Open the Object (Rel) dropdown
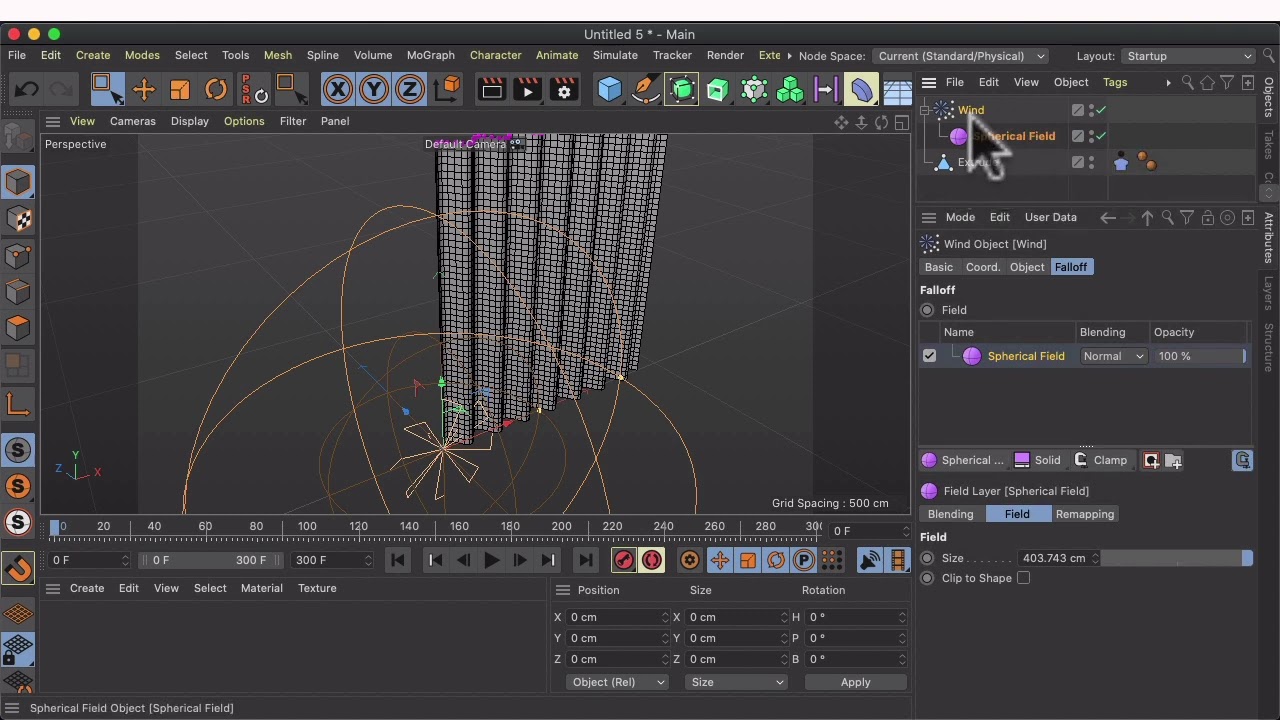 tap(616, 682)
